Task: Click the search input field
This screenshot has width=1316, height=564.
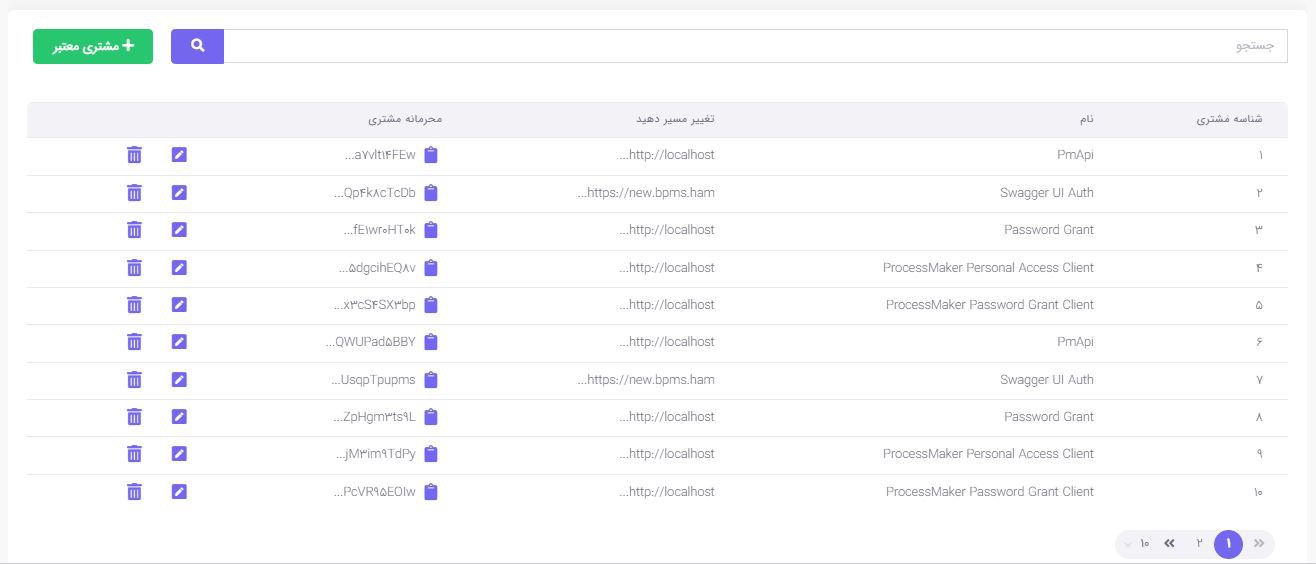Action: click(755, 46)
